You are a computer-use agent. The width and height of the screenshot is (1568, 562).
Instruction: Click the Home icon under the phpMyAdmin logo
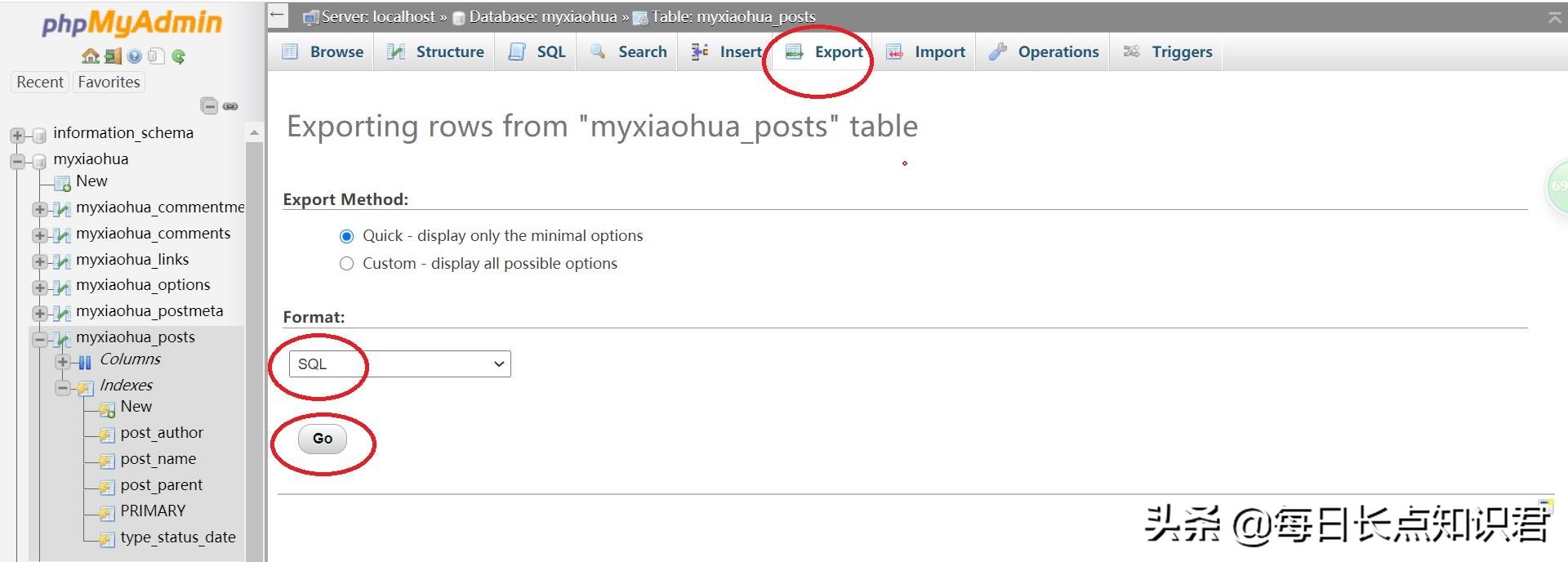click(90, 56)
